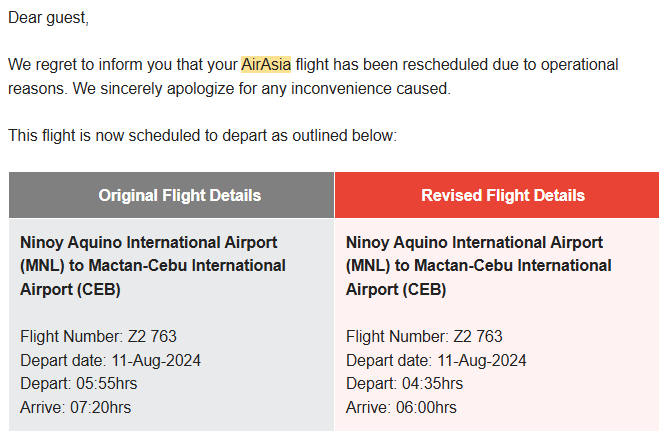The height and width of the screenshot is (434, 669).
Task: Click the Dear guest greeting
Action: 48,18
